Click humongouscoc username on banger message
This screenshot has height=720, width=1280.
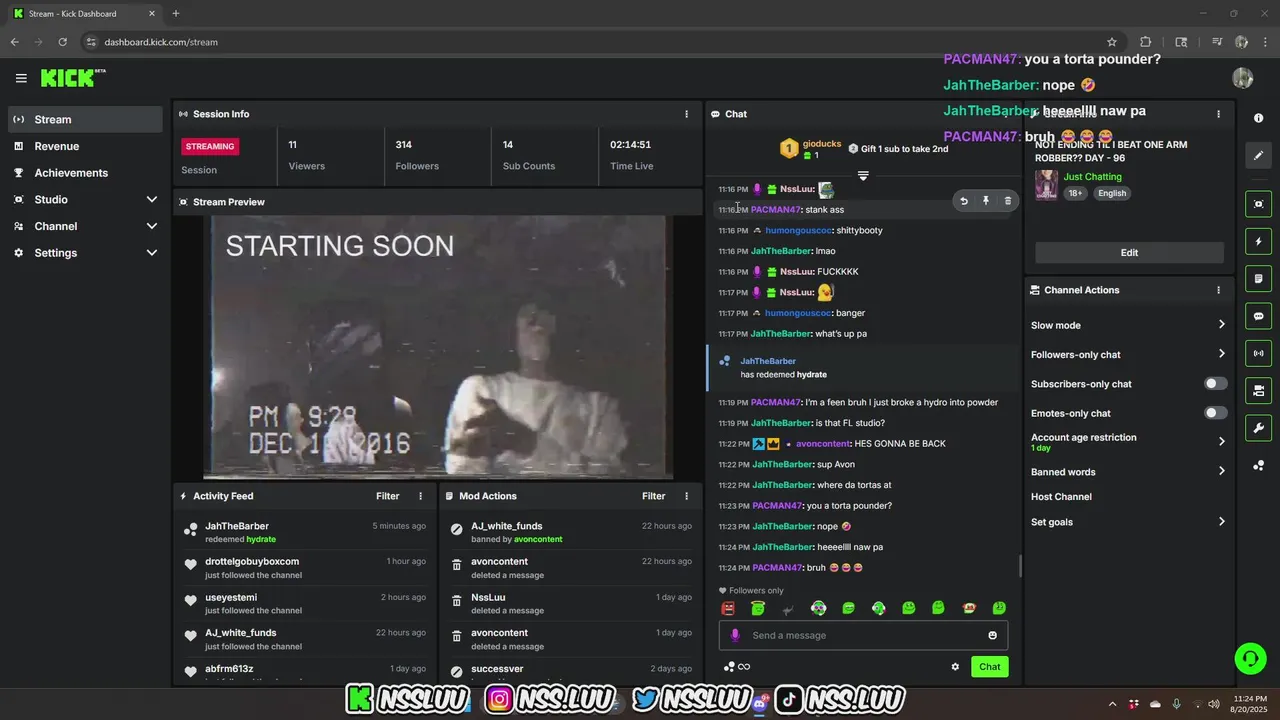tap(798, 313)
